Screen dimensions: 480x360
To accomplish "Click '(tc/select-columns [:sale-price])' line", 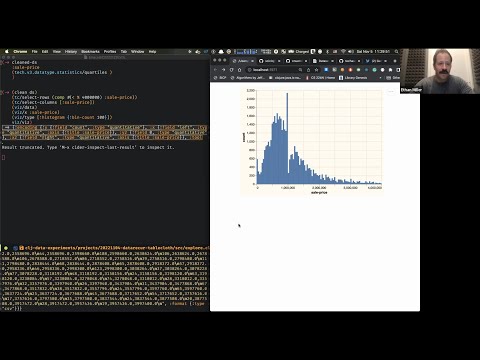I will point(53,102).
